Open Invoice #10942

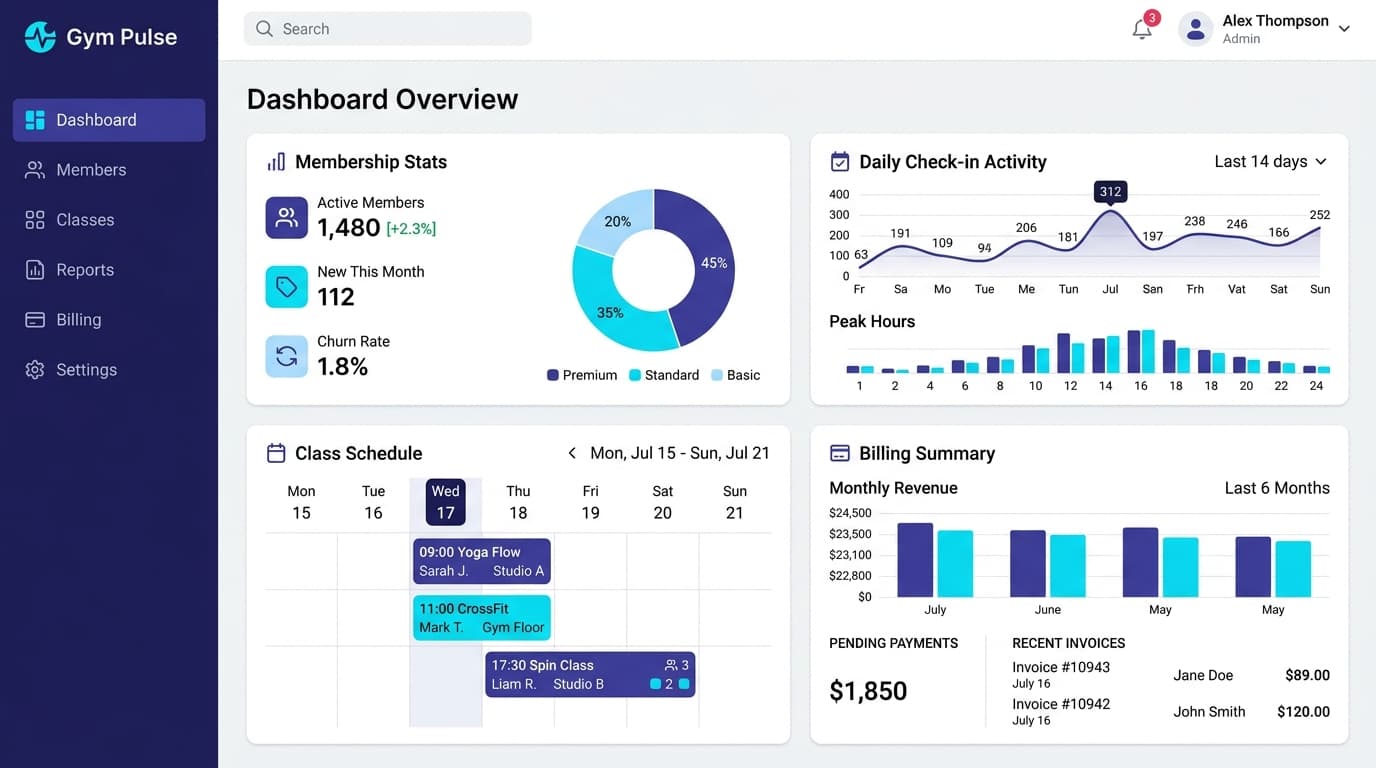tap(1061, 704)
